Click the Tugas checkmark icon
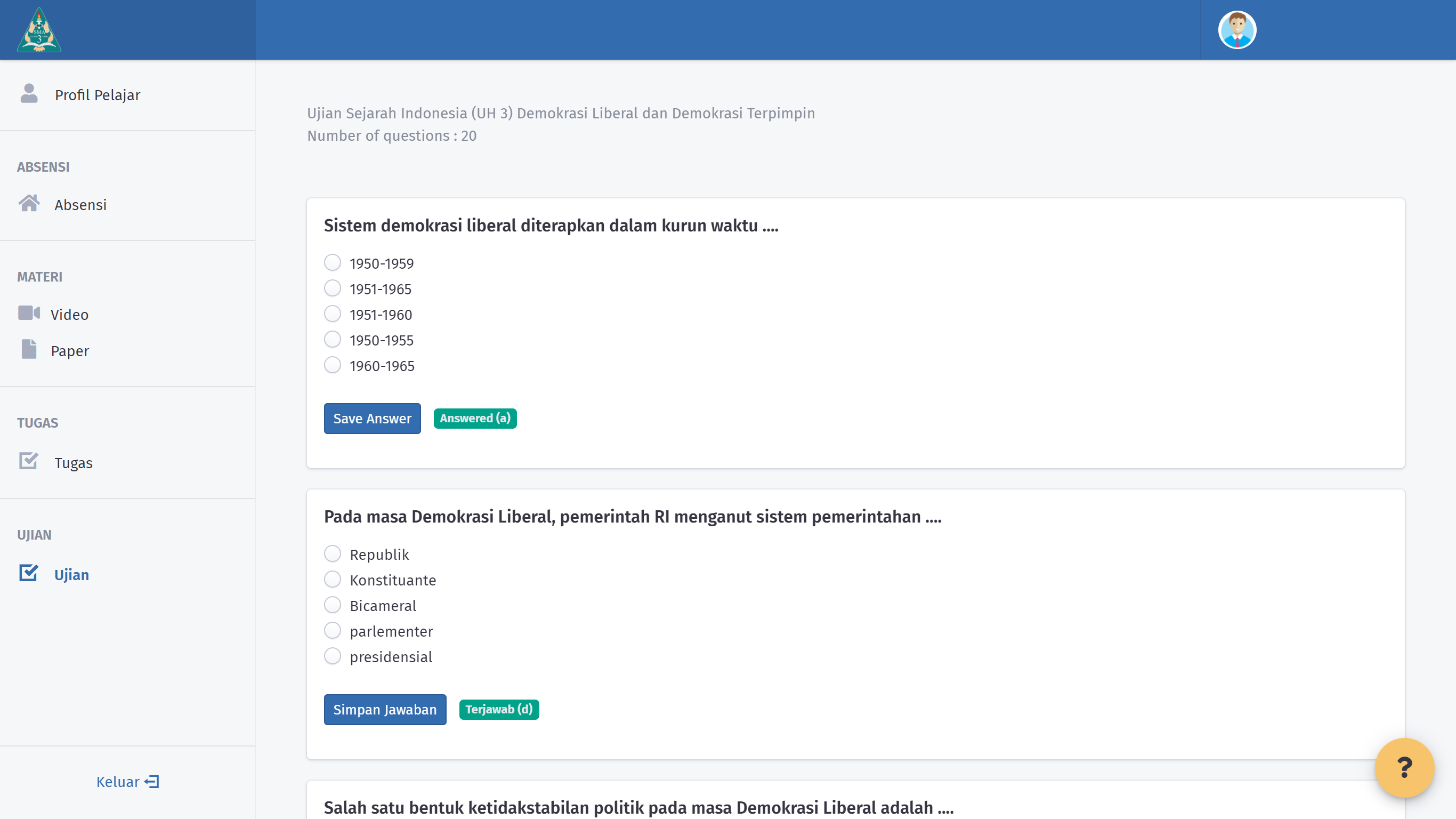 pyautogui.click(x=29, y=462)
